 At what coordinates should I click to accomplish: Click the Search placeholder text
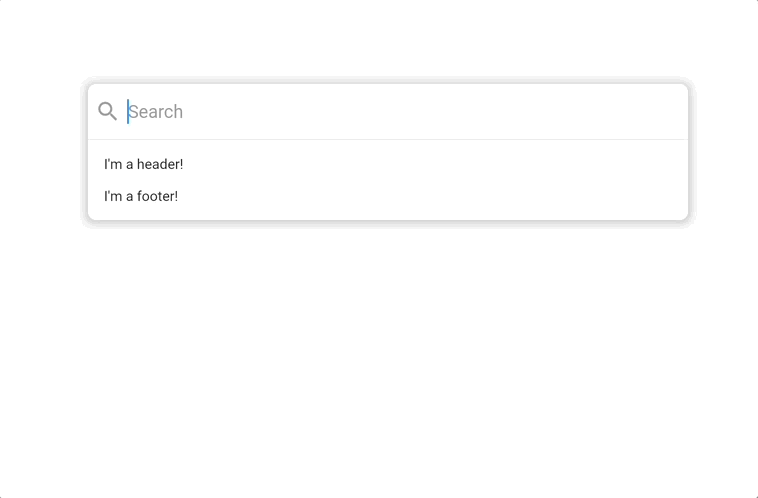click(x=156, y=111)
